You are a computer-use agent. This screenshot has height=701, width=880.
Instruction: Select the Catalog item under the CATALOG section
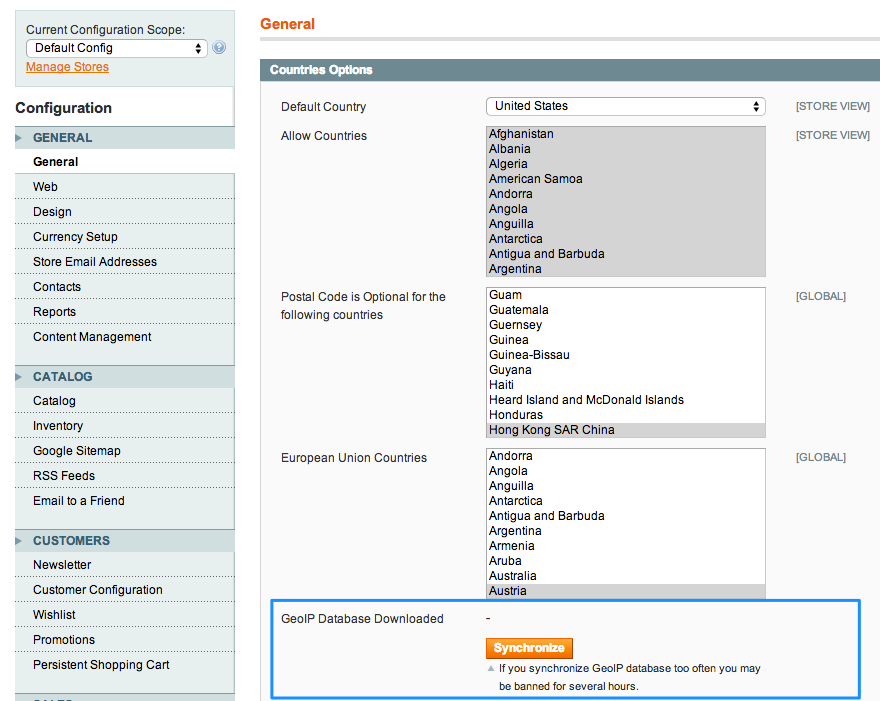pyautogui.click(x=125, y=401)
